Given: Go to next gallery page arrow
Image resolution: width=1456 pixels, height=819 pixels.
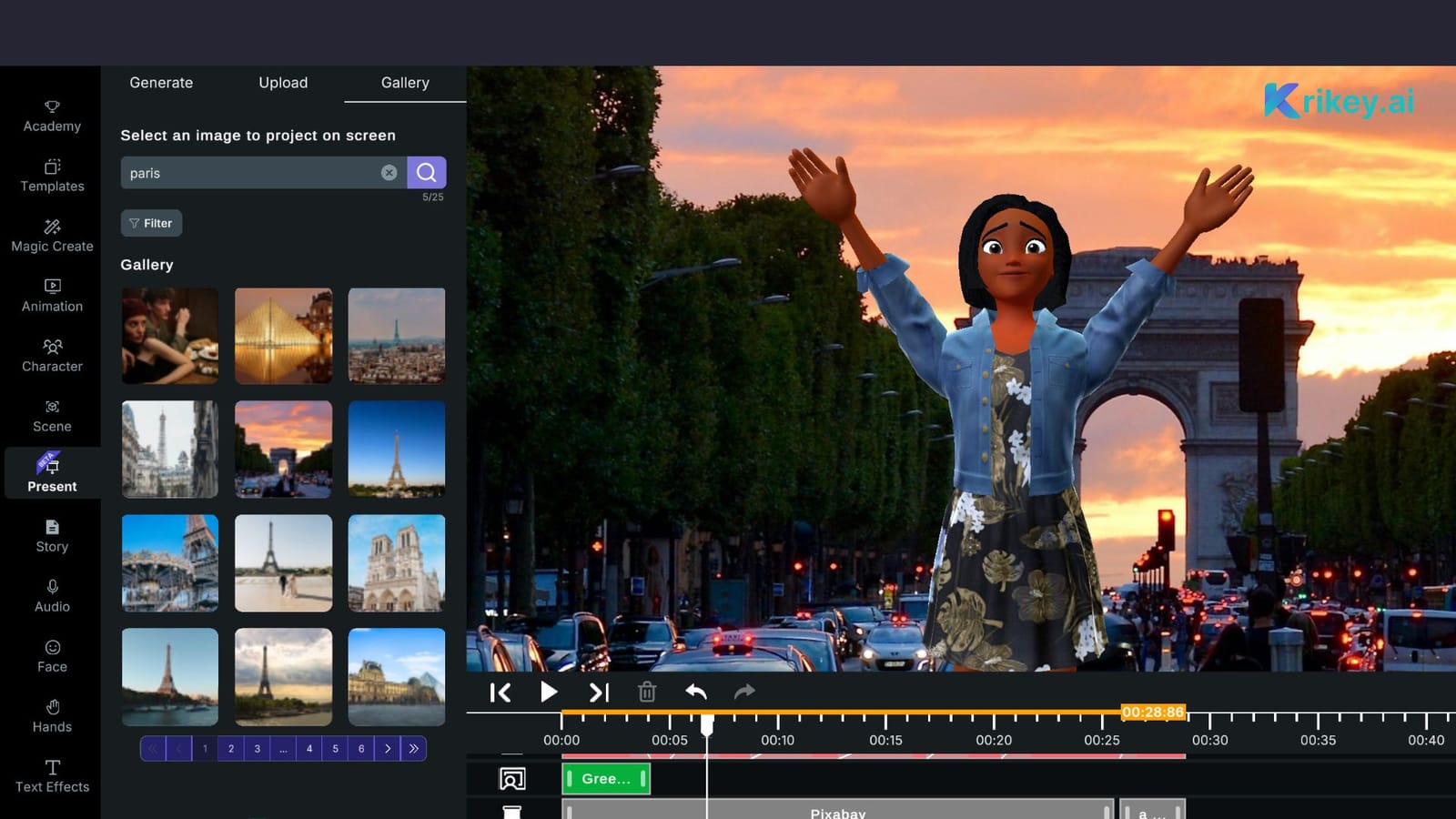Looking at the screenshot, I should [388, 749].
